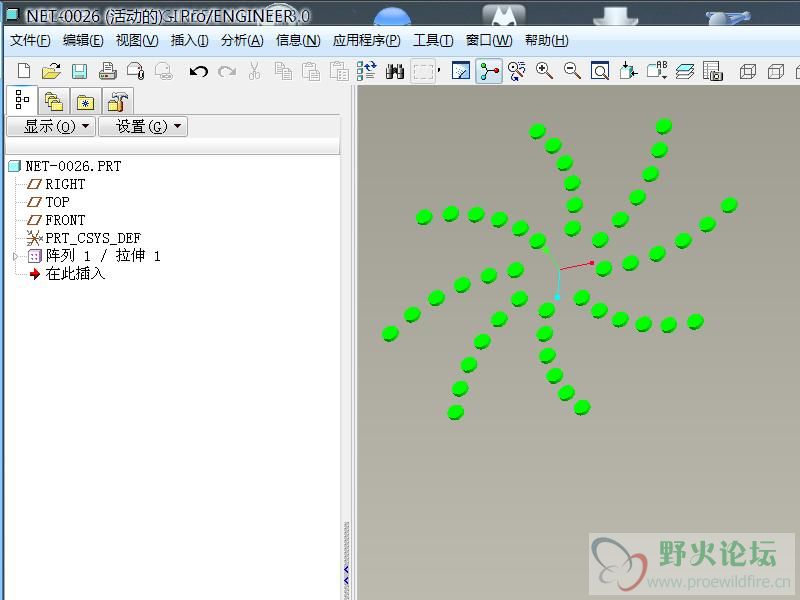Open the 信息(N) menu
Image resolution: width=800 pixels, height=600 pixels.
click(x=298, y=40)
